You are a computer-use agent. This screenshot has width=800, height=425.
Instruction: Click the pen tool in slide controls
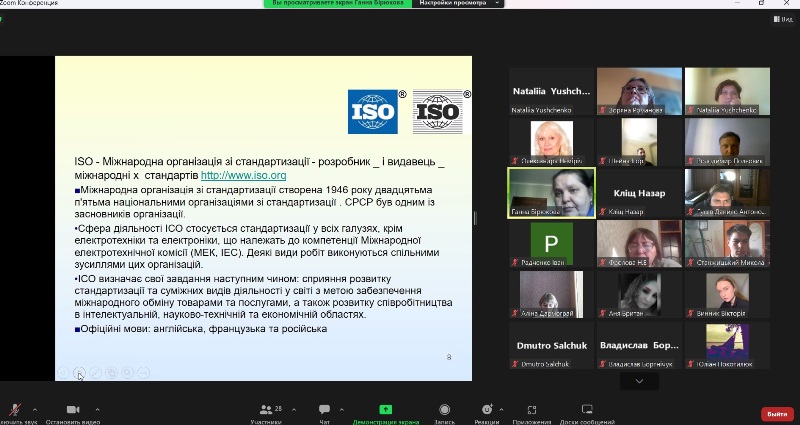(x=95, y=373)
